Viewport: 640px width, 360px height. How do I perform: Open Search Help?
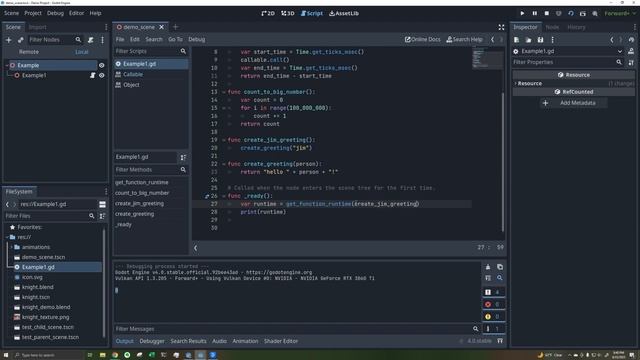(464, 40)
